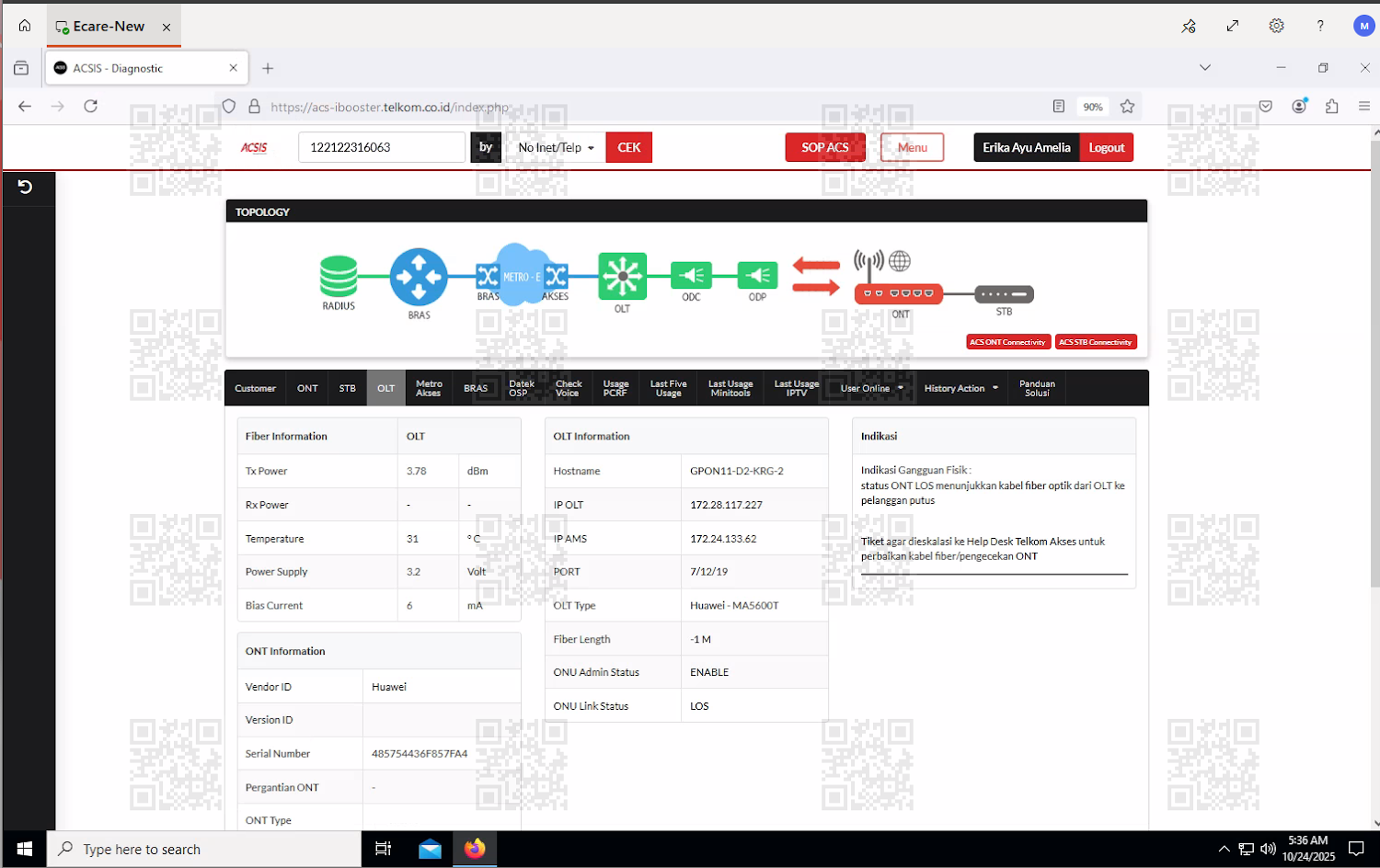Go back with the browser back arrow

[x=25, y=107]
